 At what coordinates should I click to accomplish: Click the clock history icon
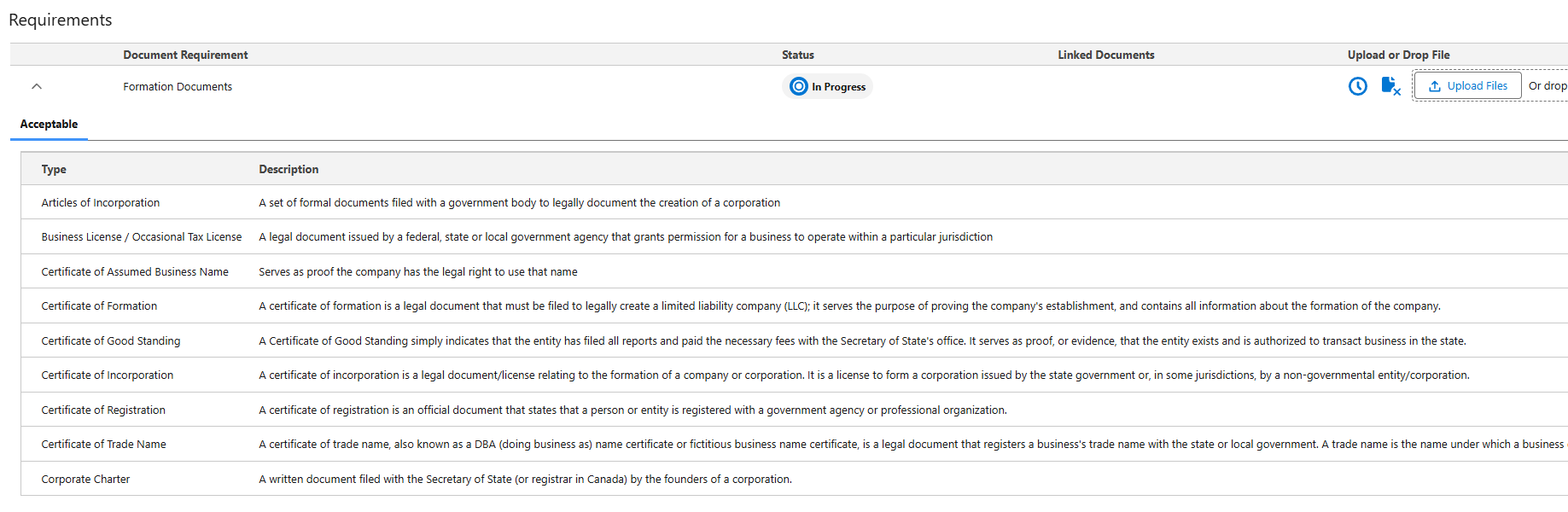coord(1357,86)
